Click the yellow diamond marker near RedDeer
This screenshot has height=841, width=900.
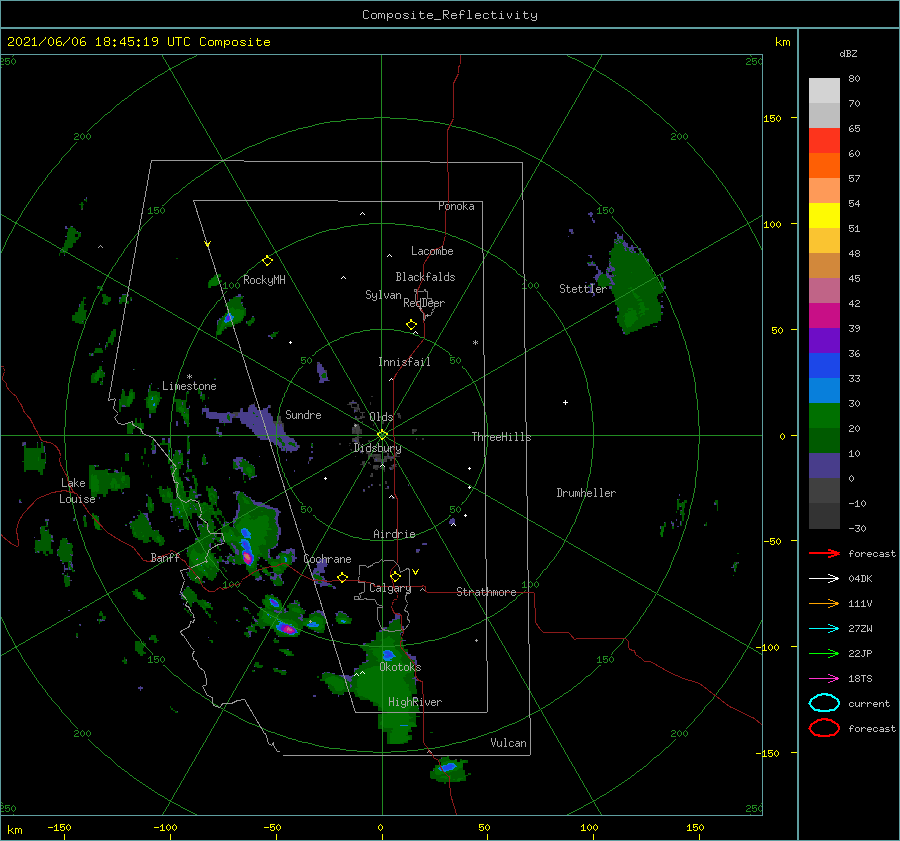(x=411, y=325)
